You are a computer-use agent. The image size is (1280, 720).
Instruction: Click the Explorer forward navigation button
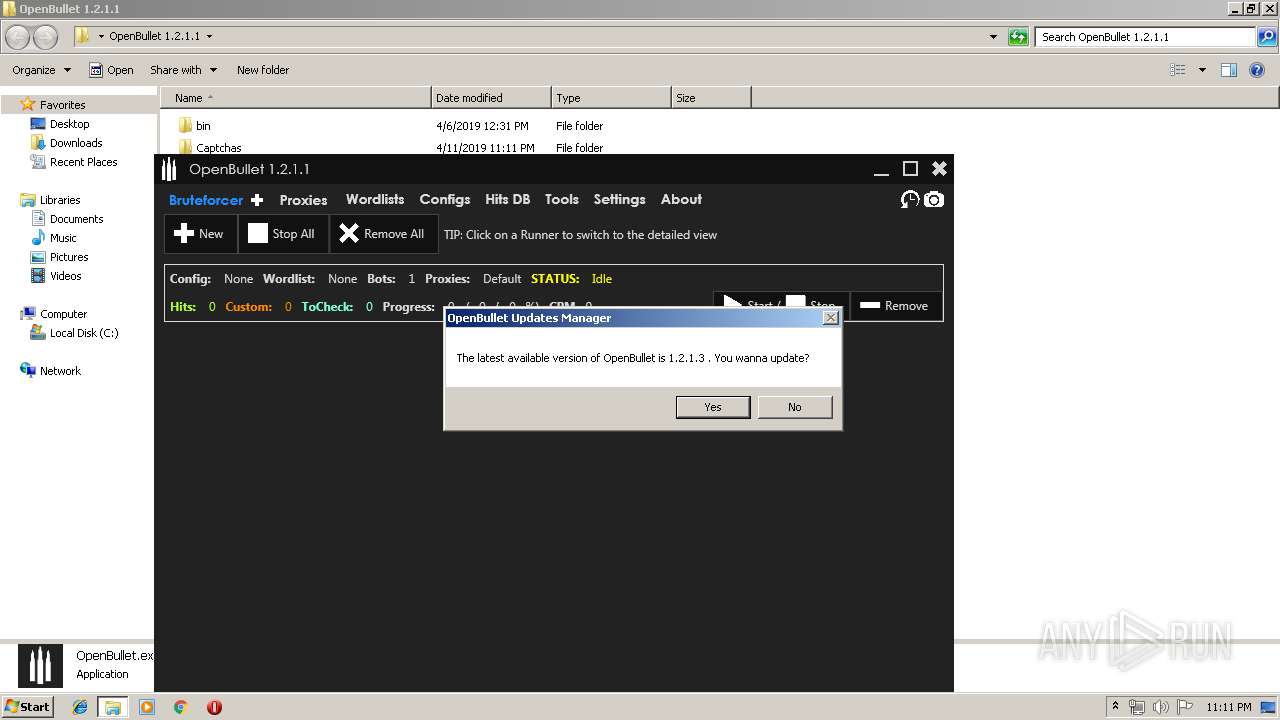pos(46,37)
